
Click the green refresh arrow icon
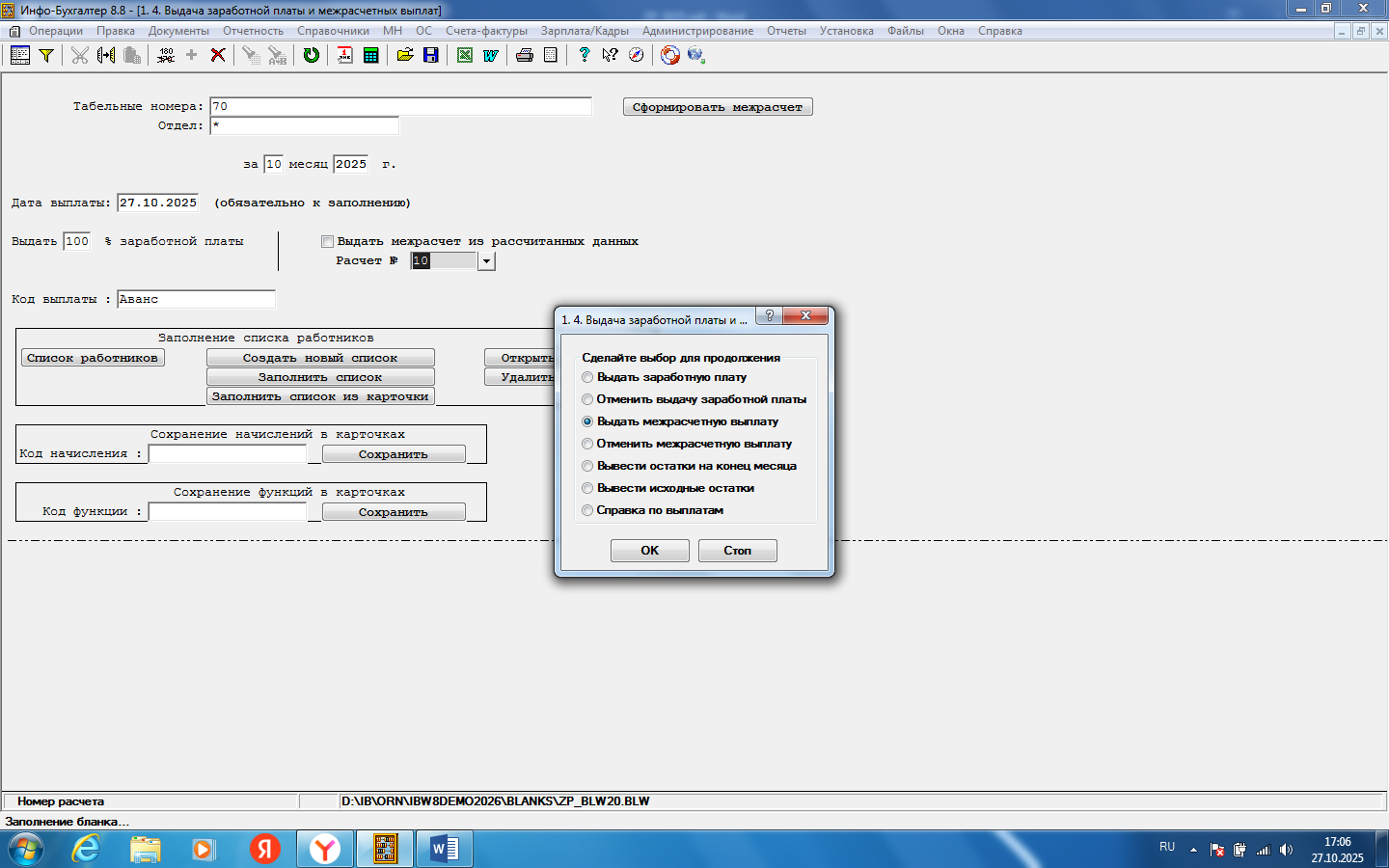point(311,55)
